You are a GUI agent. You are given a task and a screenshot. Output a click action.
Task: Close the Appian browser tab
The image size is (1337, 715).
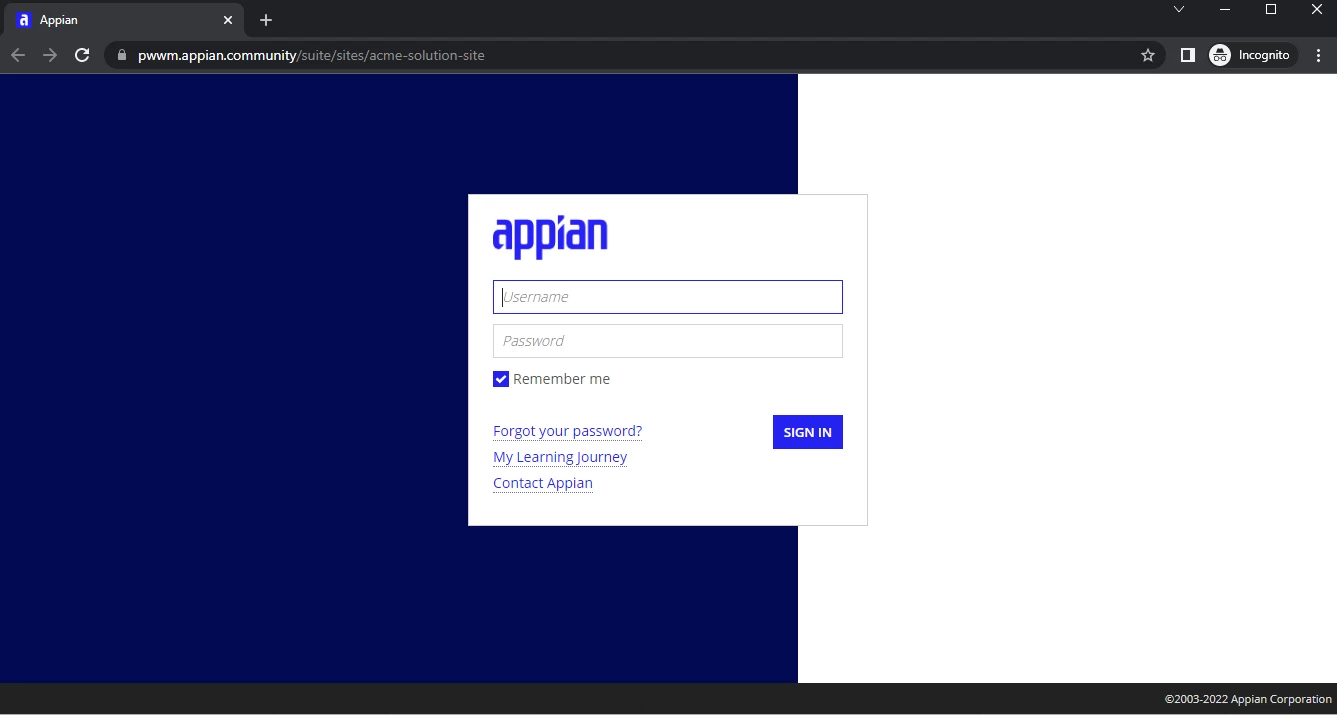[x=228, y=20]
